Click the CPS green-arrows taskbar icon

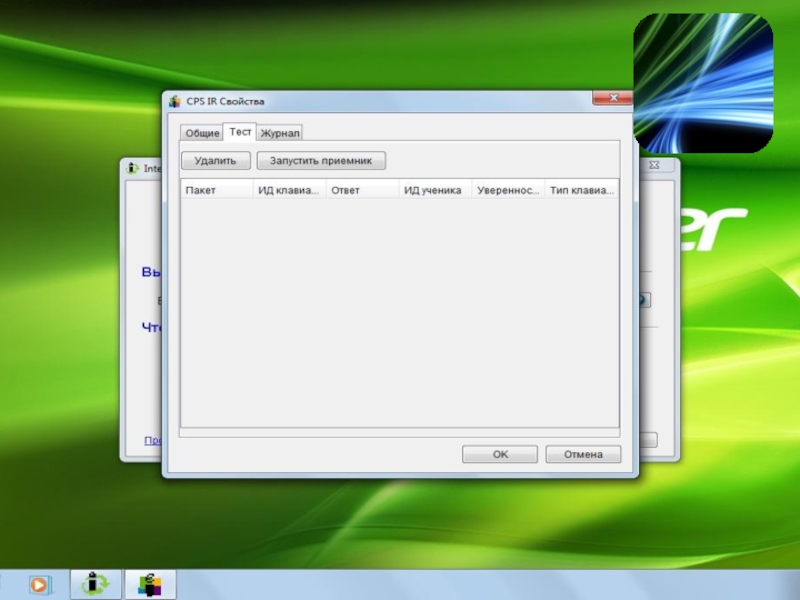tap(97, 584)
